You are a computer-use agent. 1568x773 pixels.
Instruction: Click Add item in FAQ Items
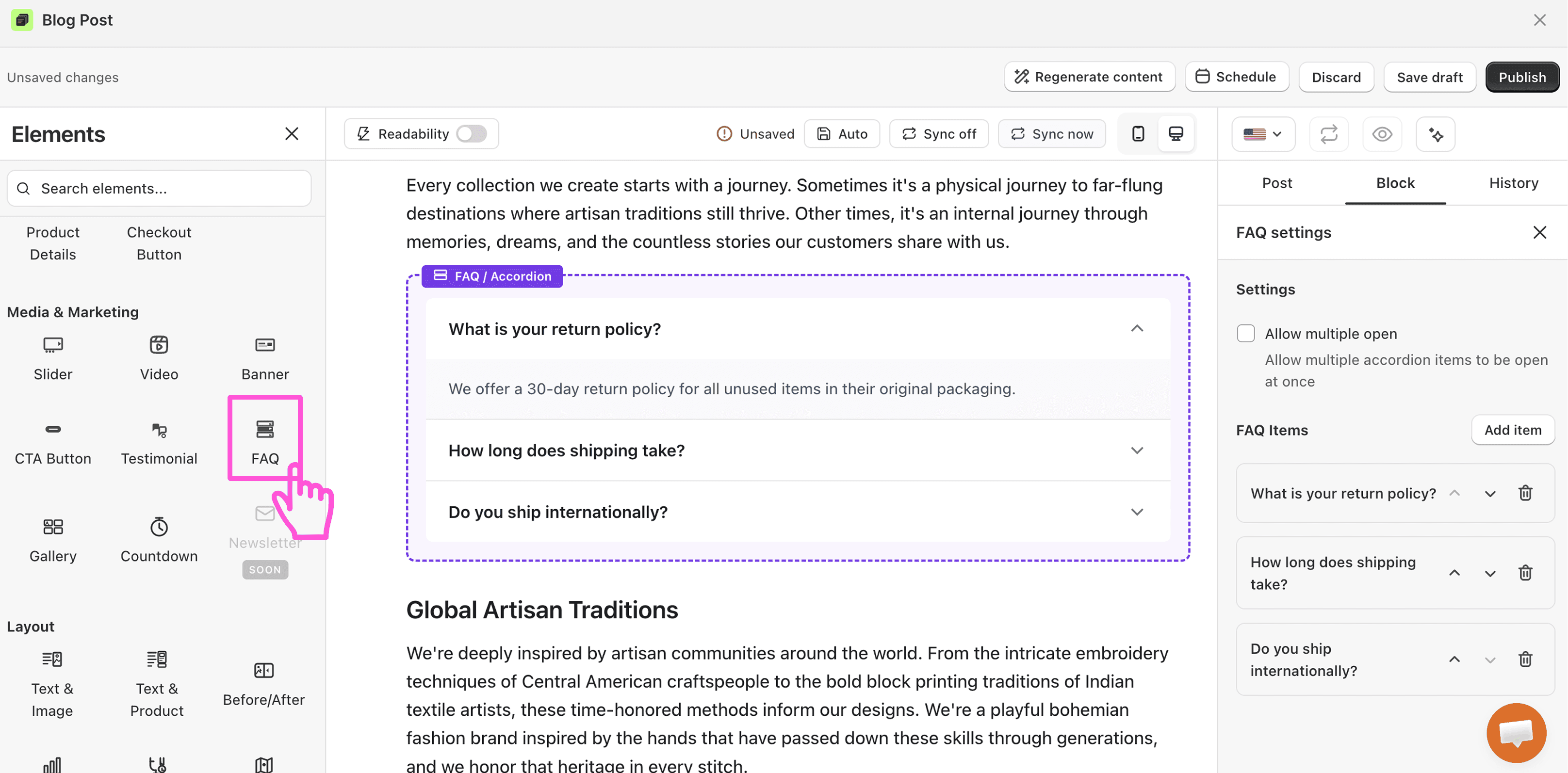click(1513, 430)
